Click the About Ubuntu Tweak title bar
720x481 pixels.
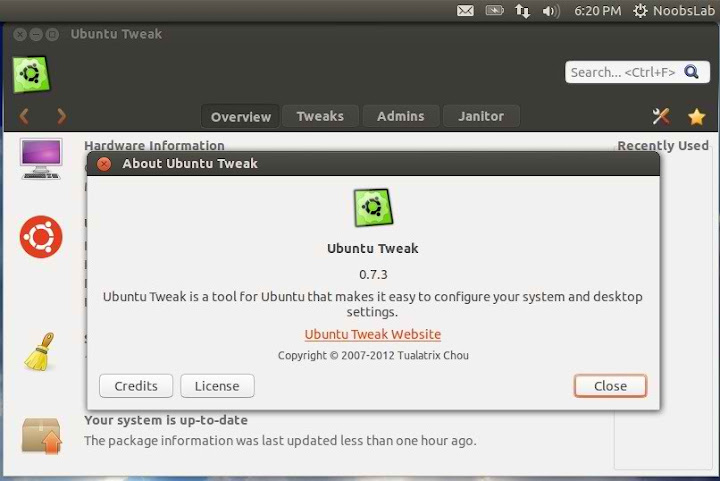coord(373,164)
